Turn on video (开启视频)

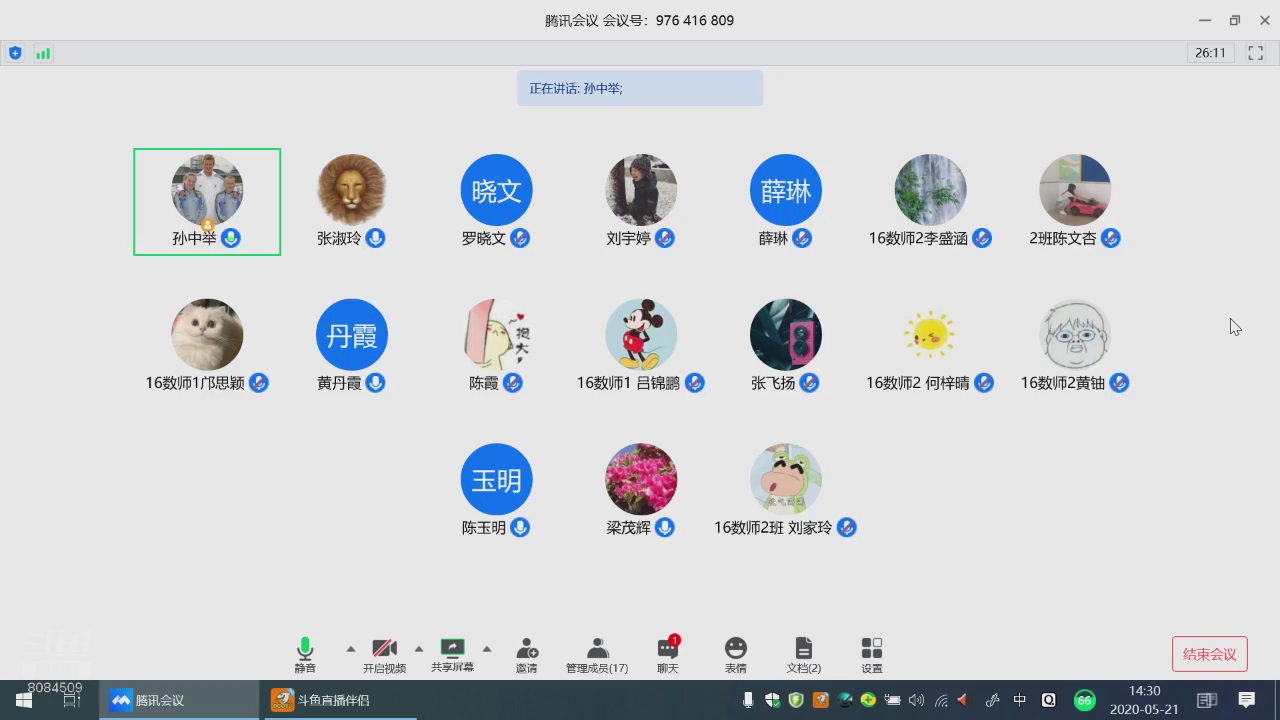(384, 654)
